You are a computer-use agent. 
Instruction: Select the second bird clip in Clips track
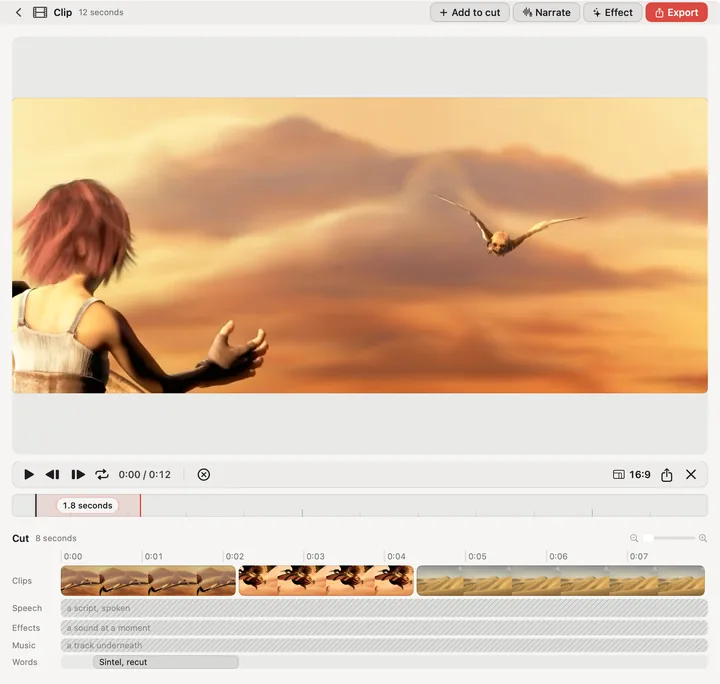point(326,581)
